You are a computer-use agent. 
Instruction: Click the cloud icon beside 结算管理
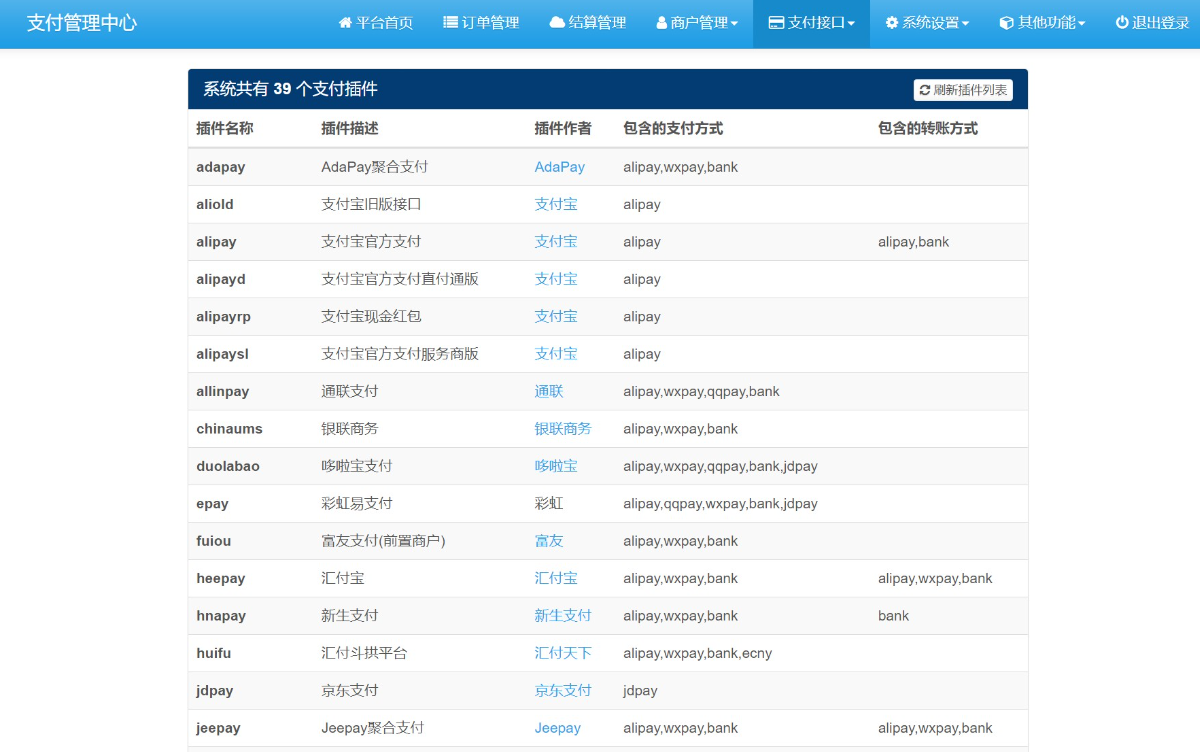point(557,23)
